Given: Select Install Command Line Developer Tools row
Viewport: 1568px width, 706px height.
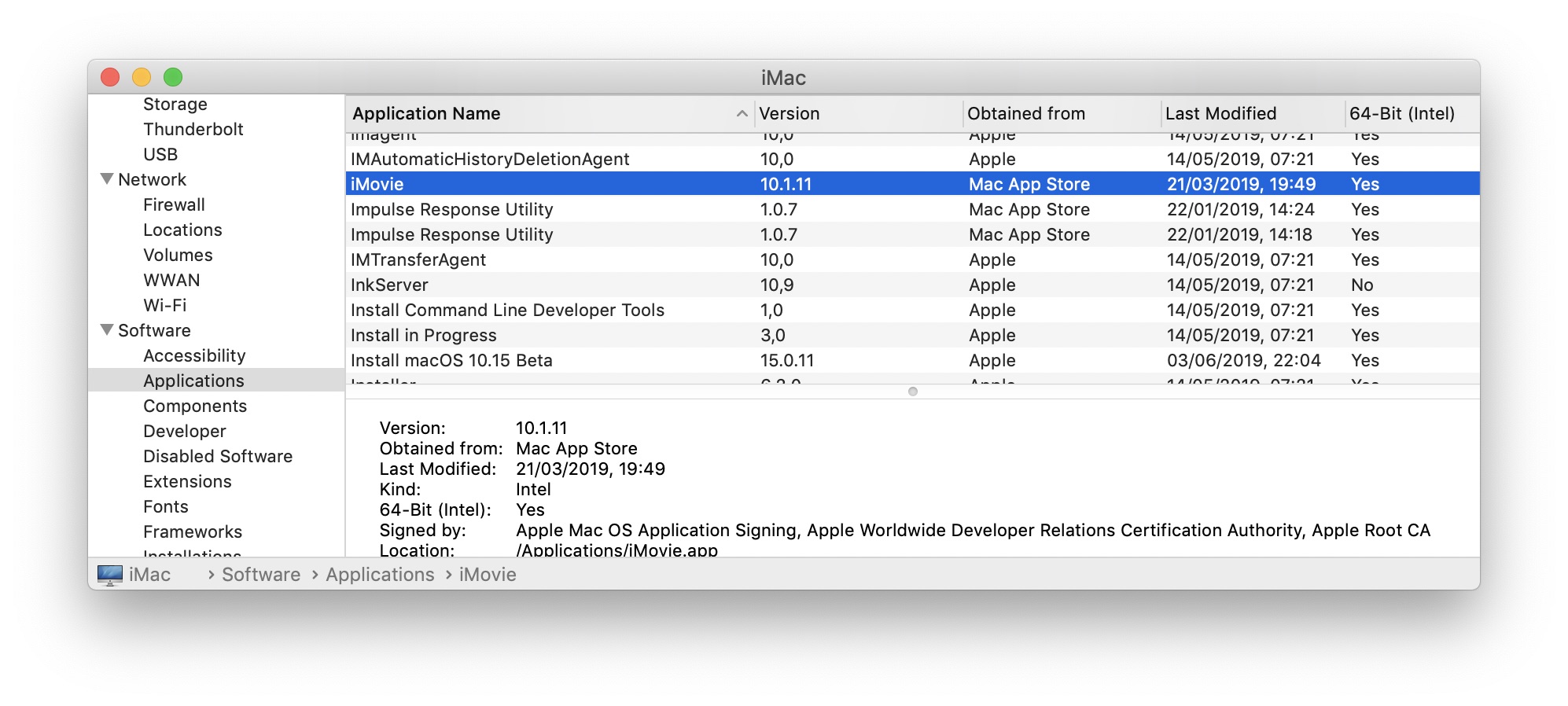Looking at the screenshot, I should [x=912, y=310].
